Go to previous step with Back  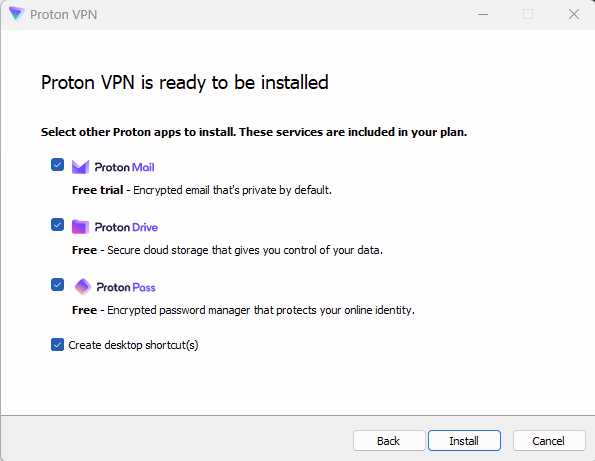(x=389, y=441)
